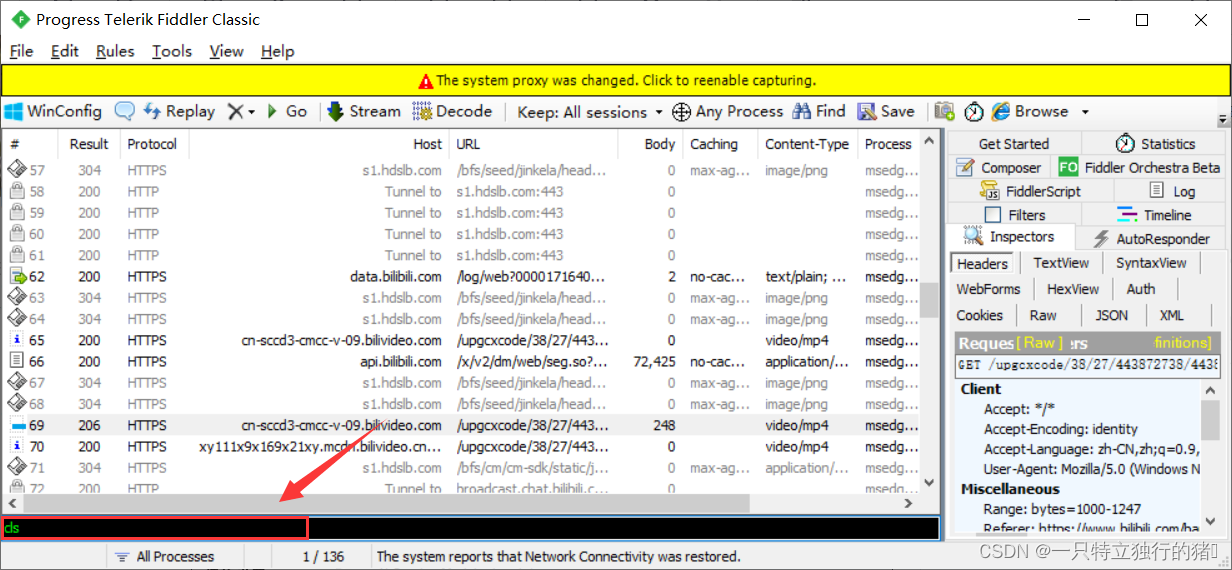Select the Cookies inspector tab
This screenshot has width=1232, height=570.
(x=979, y=315)
